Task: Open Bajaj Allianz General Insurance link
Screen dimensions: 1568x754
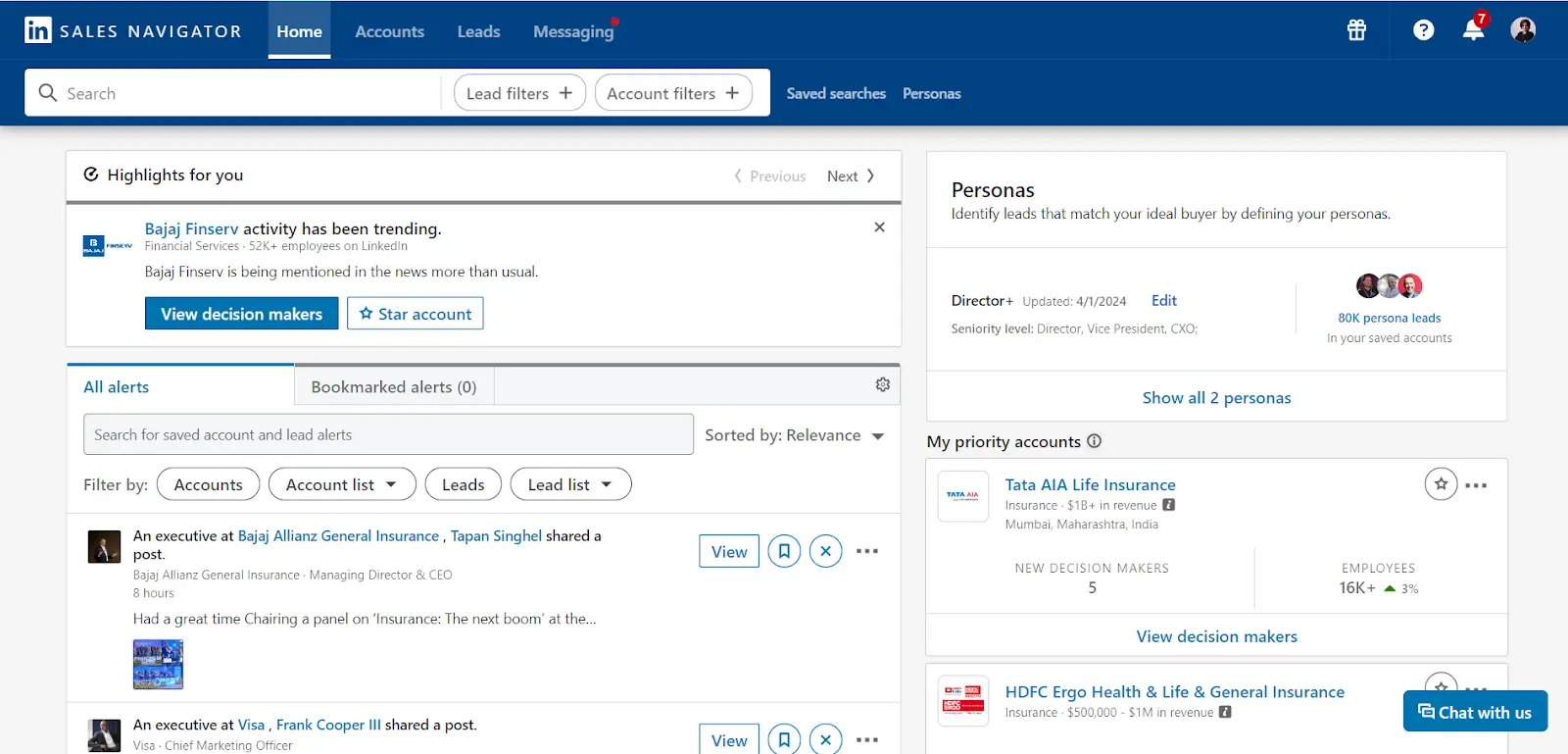Action: click(338, 535)
